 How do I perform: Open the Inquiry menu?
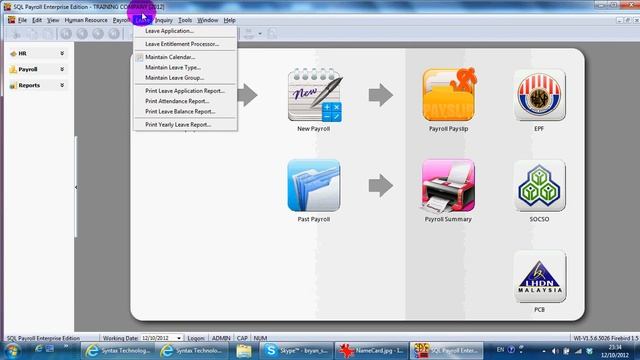pyautogui.click(x=164, y=20)
